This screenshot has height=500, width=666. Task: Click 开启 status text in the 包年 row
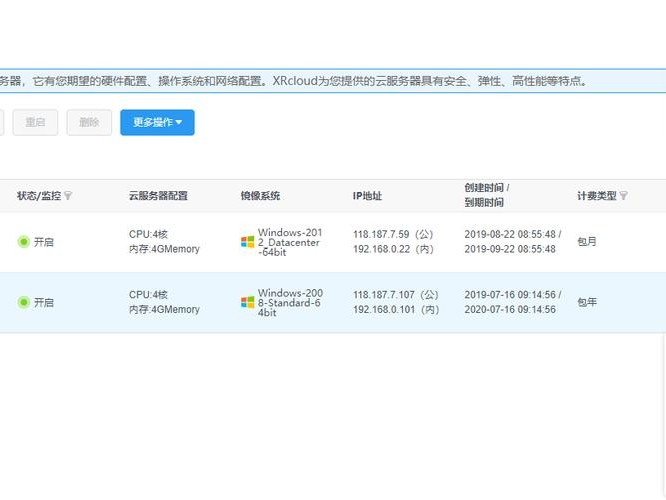[x=44, y=302]
